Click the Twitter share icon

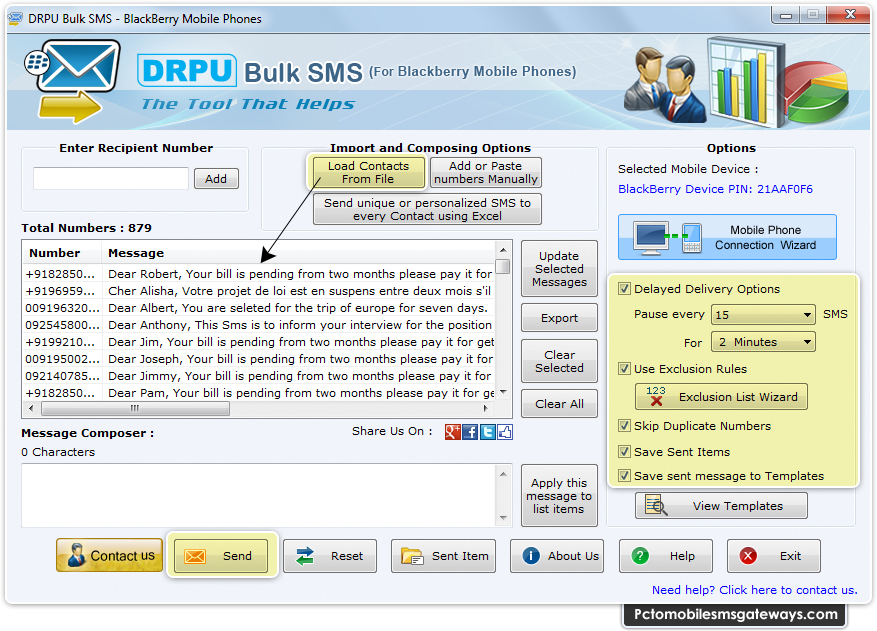488,432
